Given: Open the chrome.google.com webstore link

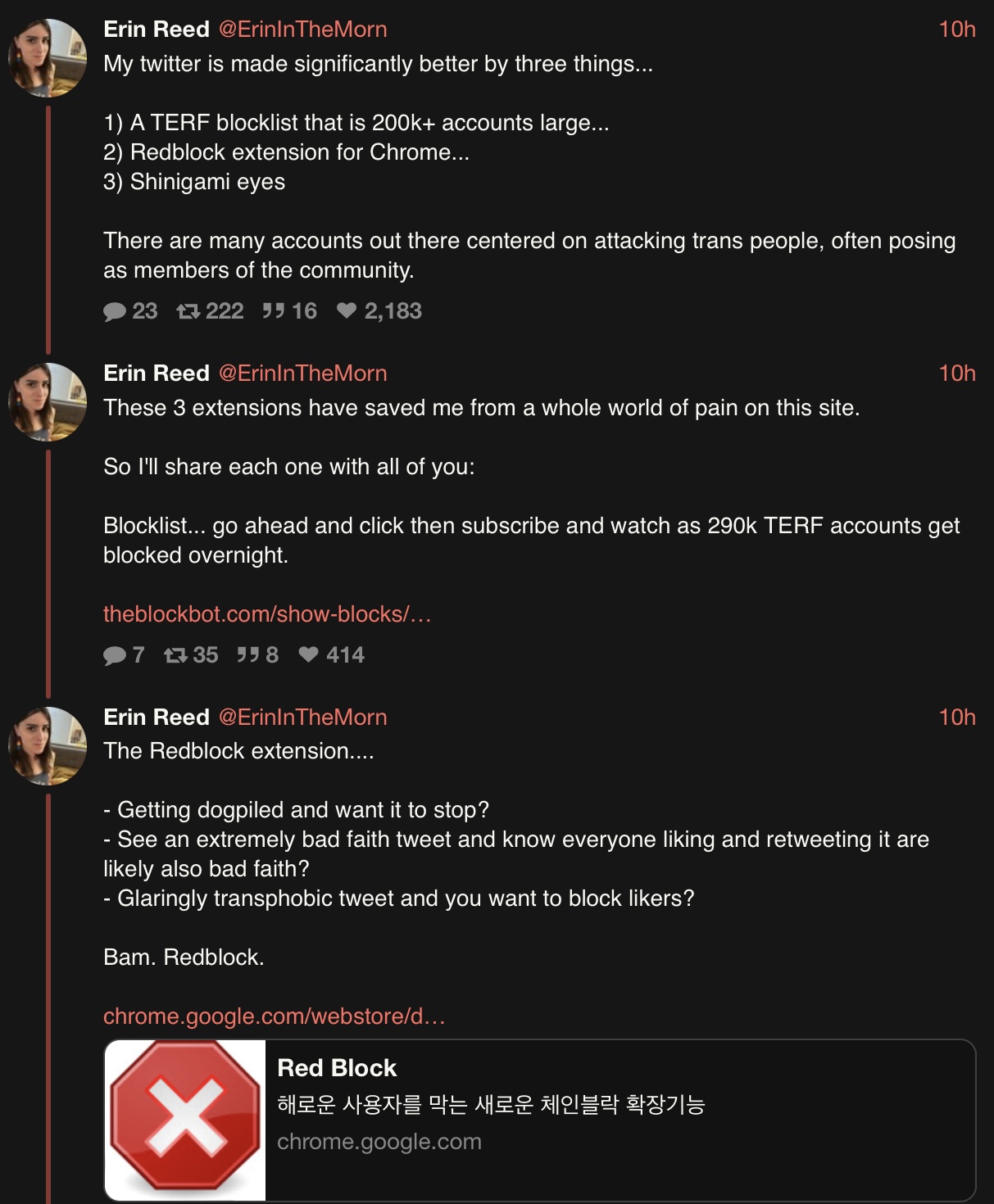Looking at the screenshot, I should [x=275, y=1016].
